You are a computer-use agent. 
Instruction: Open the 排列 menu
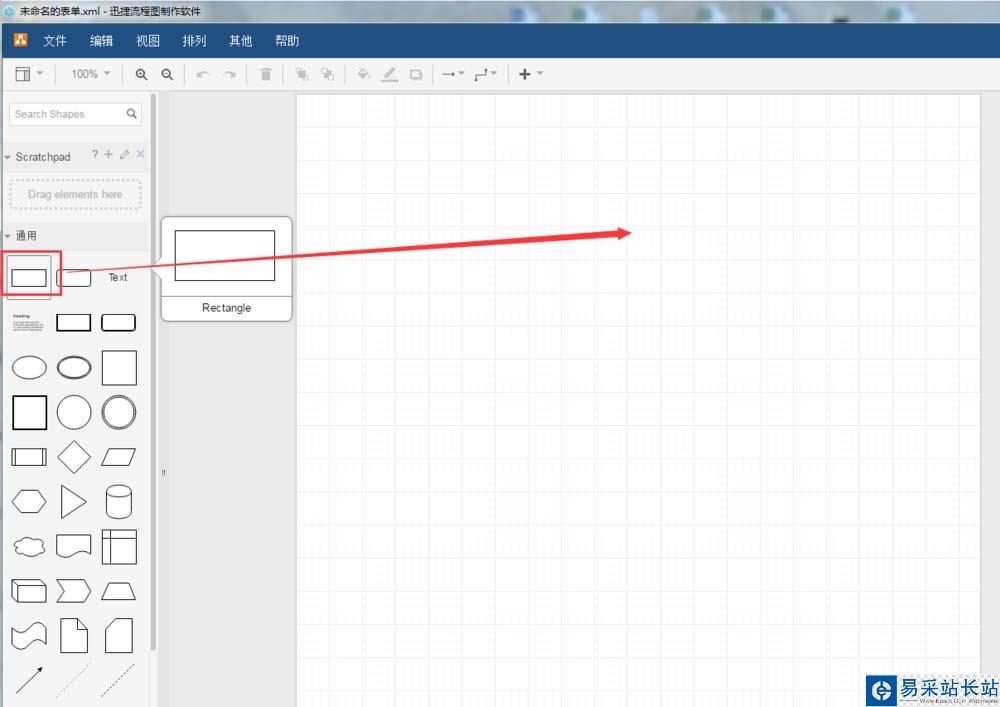click(195, 41)
